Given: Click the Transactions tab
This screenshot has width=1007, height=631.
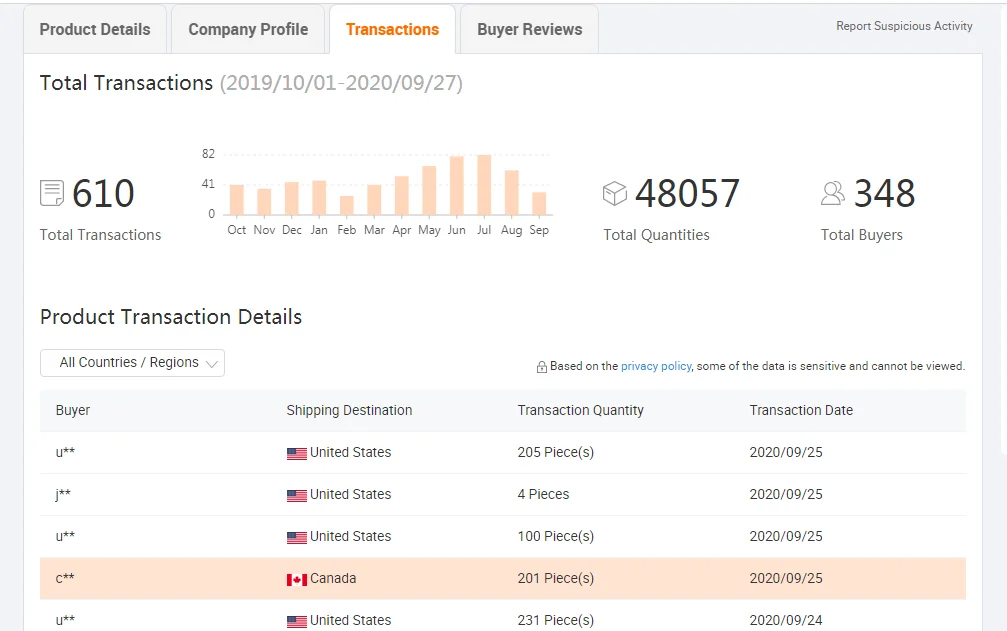Looking at the screenshot, I should click(x=392, y=30).
